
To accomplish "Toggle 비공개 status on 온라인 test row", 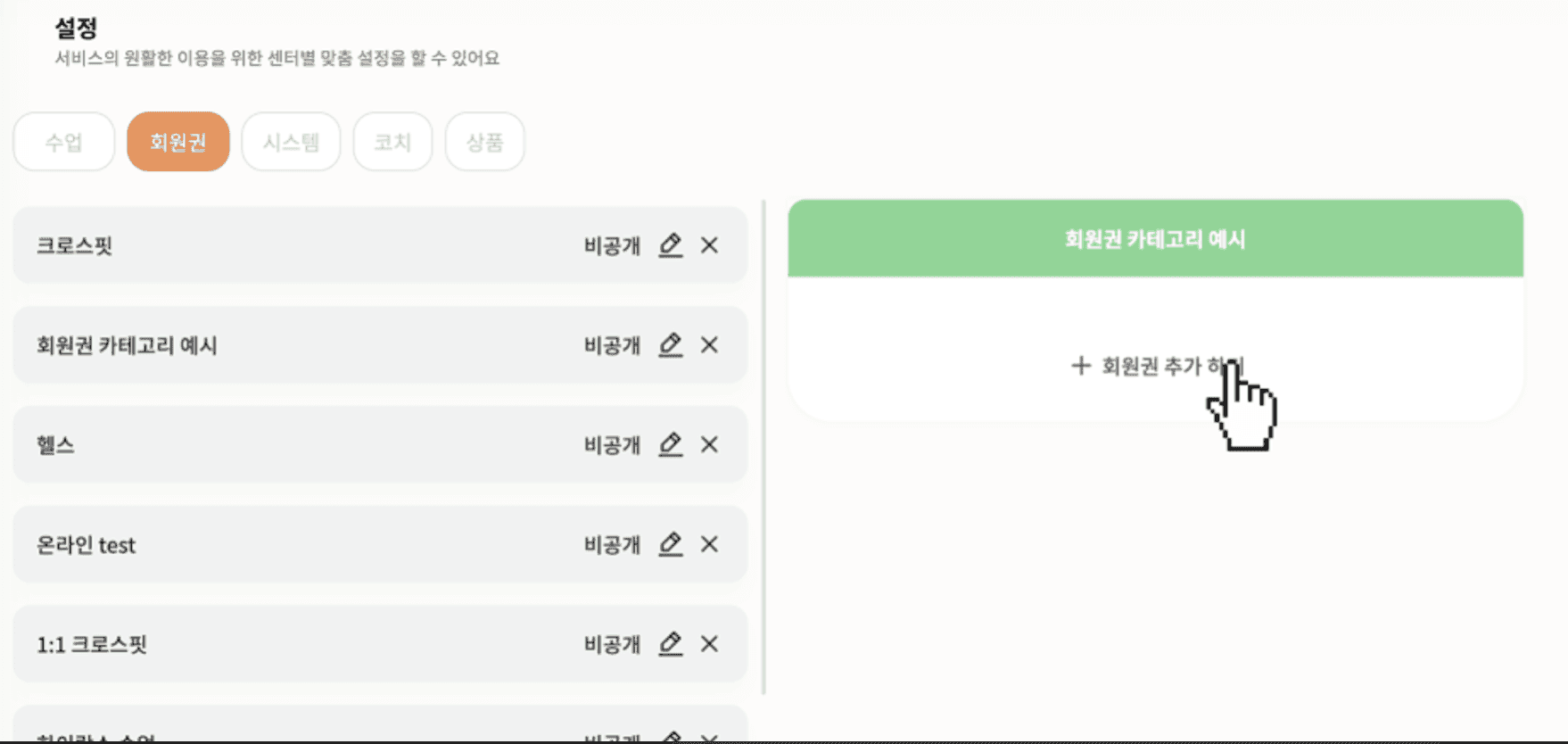I will [x=613, y=545].
